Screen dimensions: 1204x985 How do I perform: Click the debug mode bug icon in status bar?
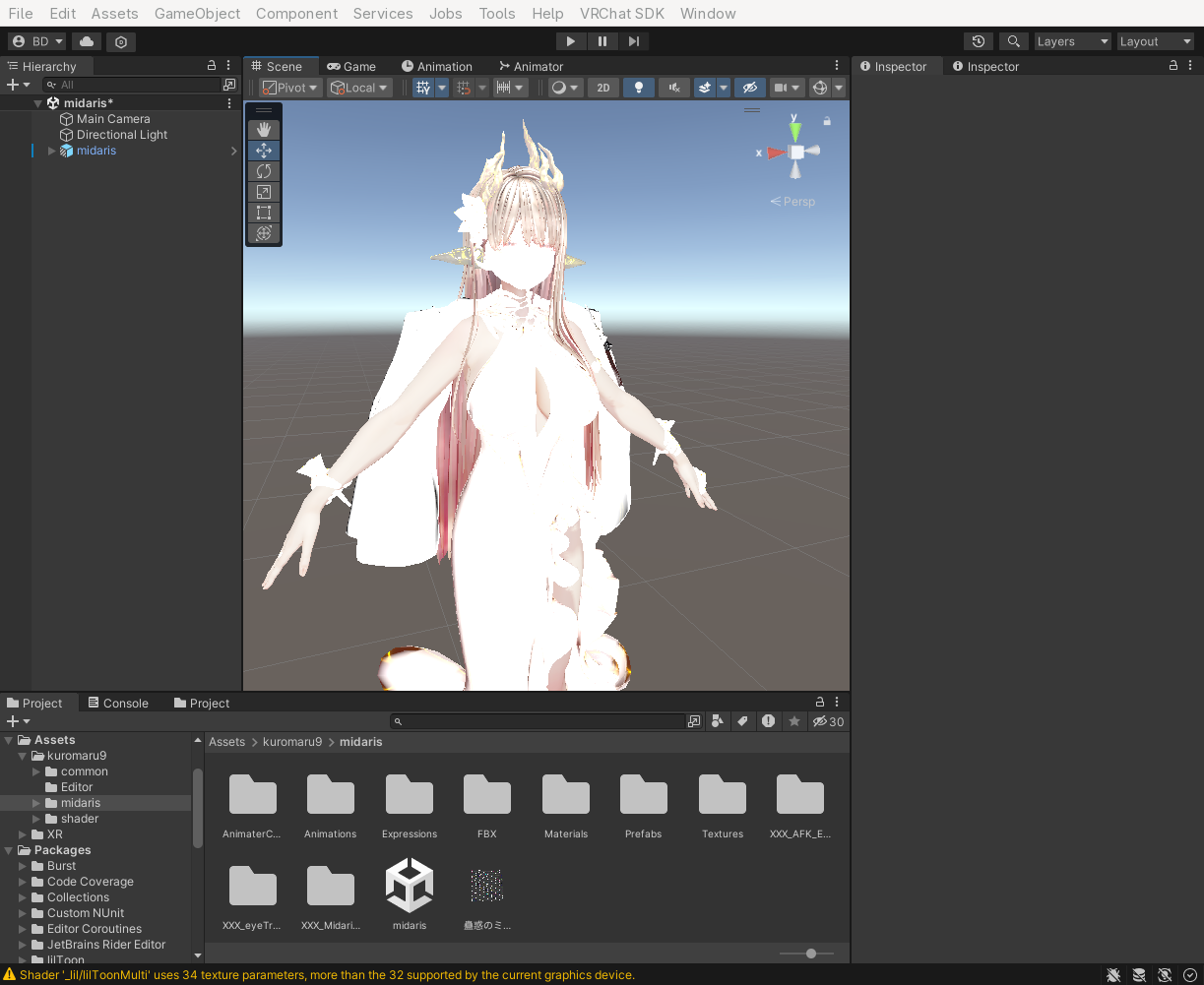click(x=1113, y=975)
